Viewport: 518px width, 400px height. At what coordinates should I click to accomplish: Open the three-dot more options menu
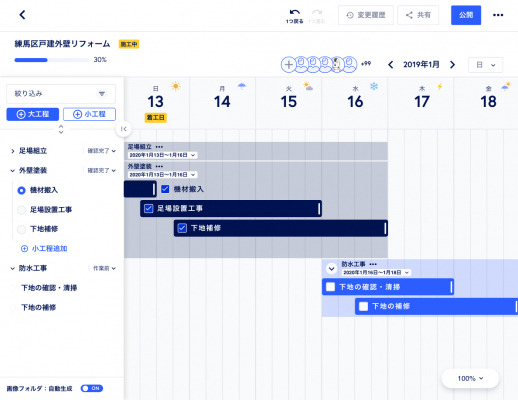pyautogui.click(x=498, y=15)
